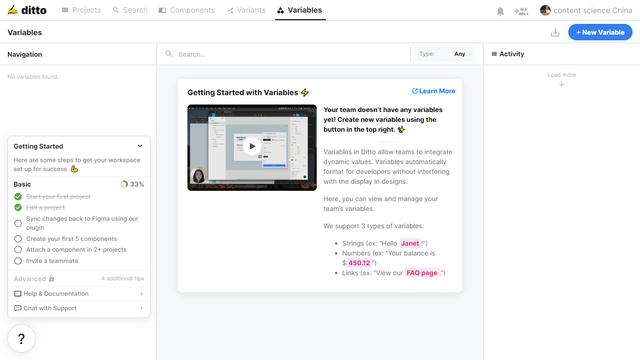
Task: Switch to the Components tab
Action: tap(187, 10)
